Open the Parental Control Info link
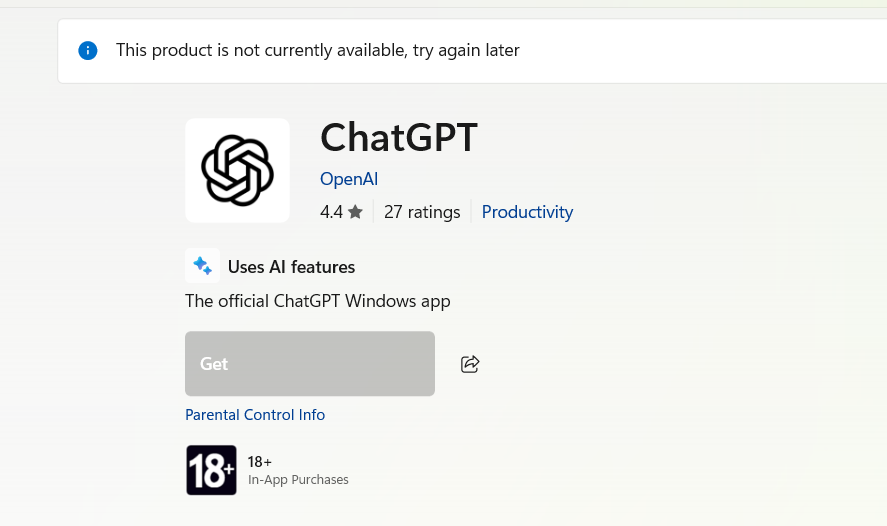The image size is (887, 526). coord(255,415)
